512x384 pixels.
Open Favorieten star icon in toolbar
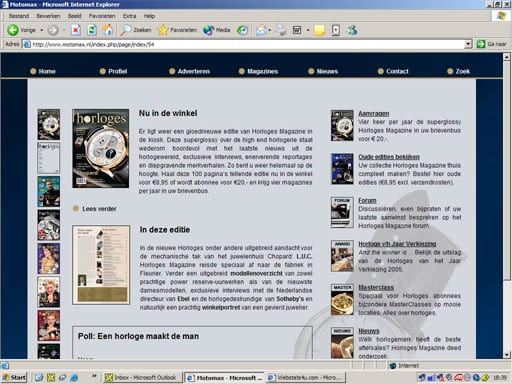[163, 30]
